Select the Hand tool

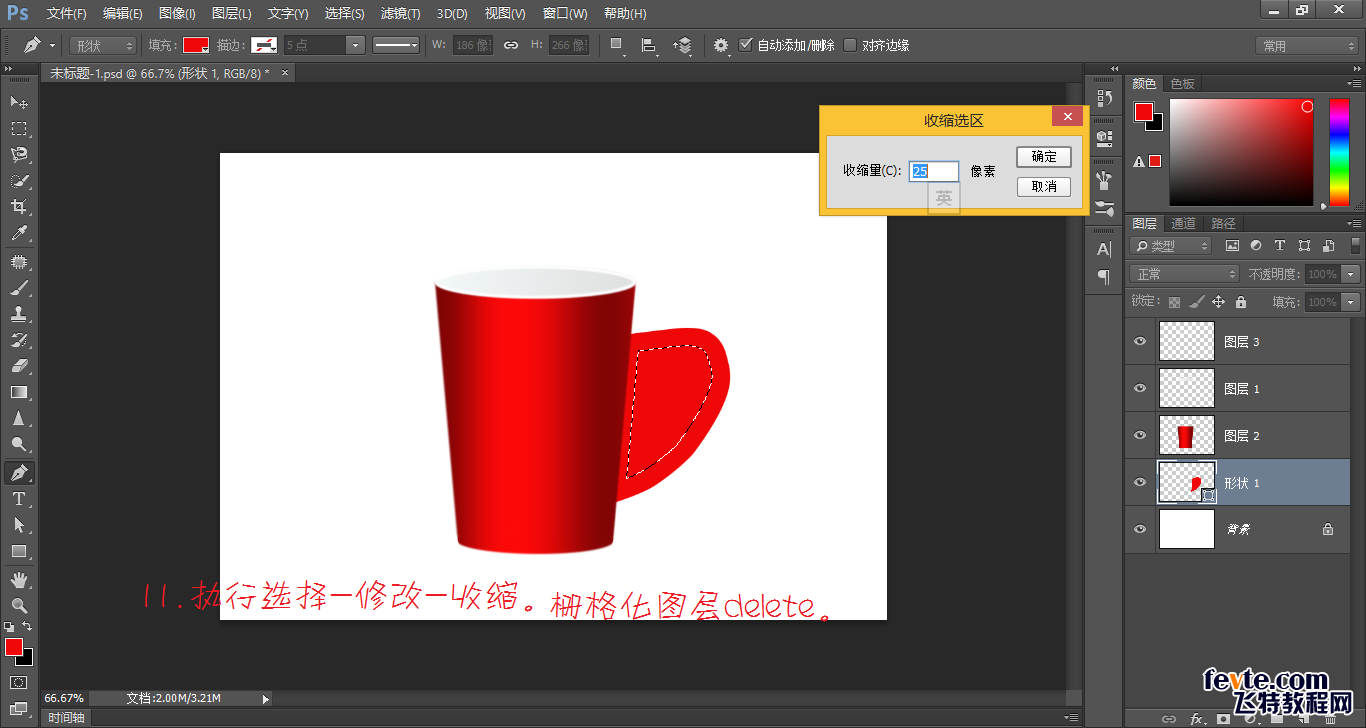(19, 580)
